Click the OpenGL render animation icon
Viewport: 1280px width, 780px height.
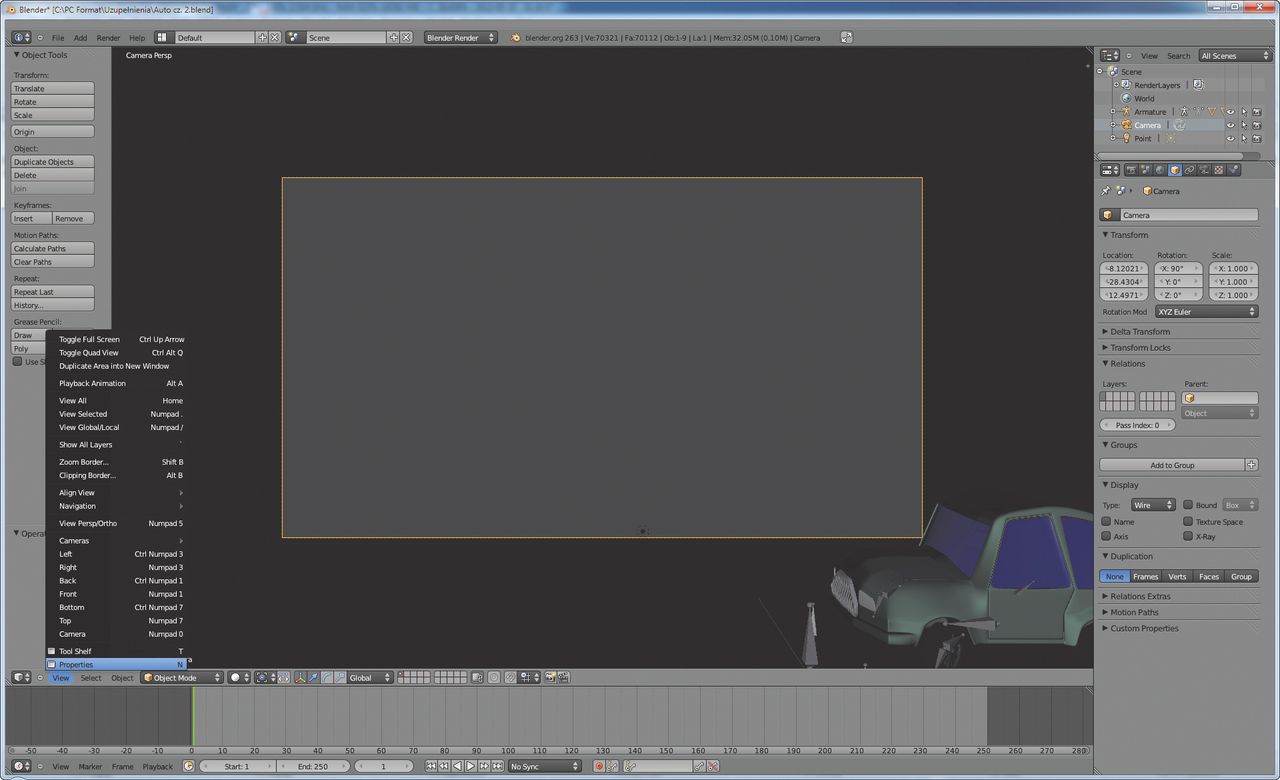(x=563, y=678)
